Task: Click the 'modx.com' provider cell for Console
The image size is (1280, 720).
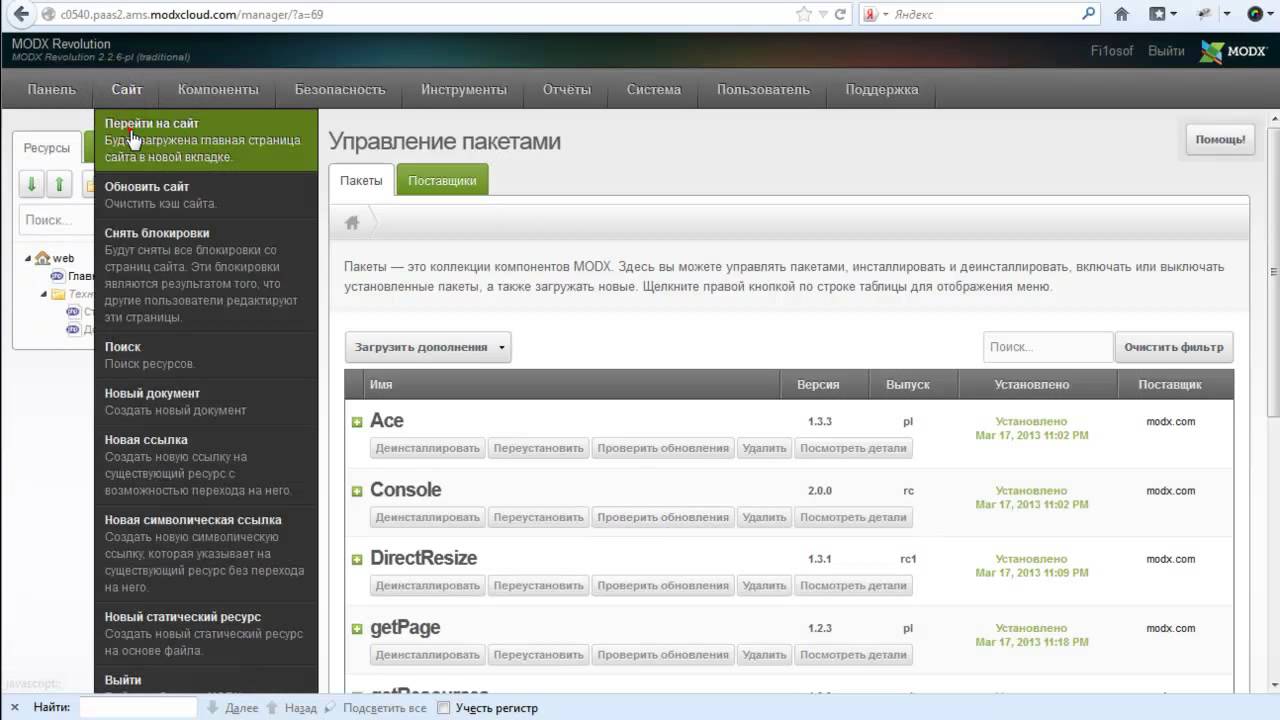Action: [1170, 491]
